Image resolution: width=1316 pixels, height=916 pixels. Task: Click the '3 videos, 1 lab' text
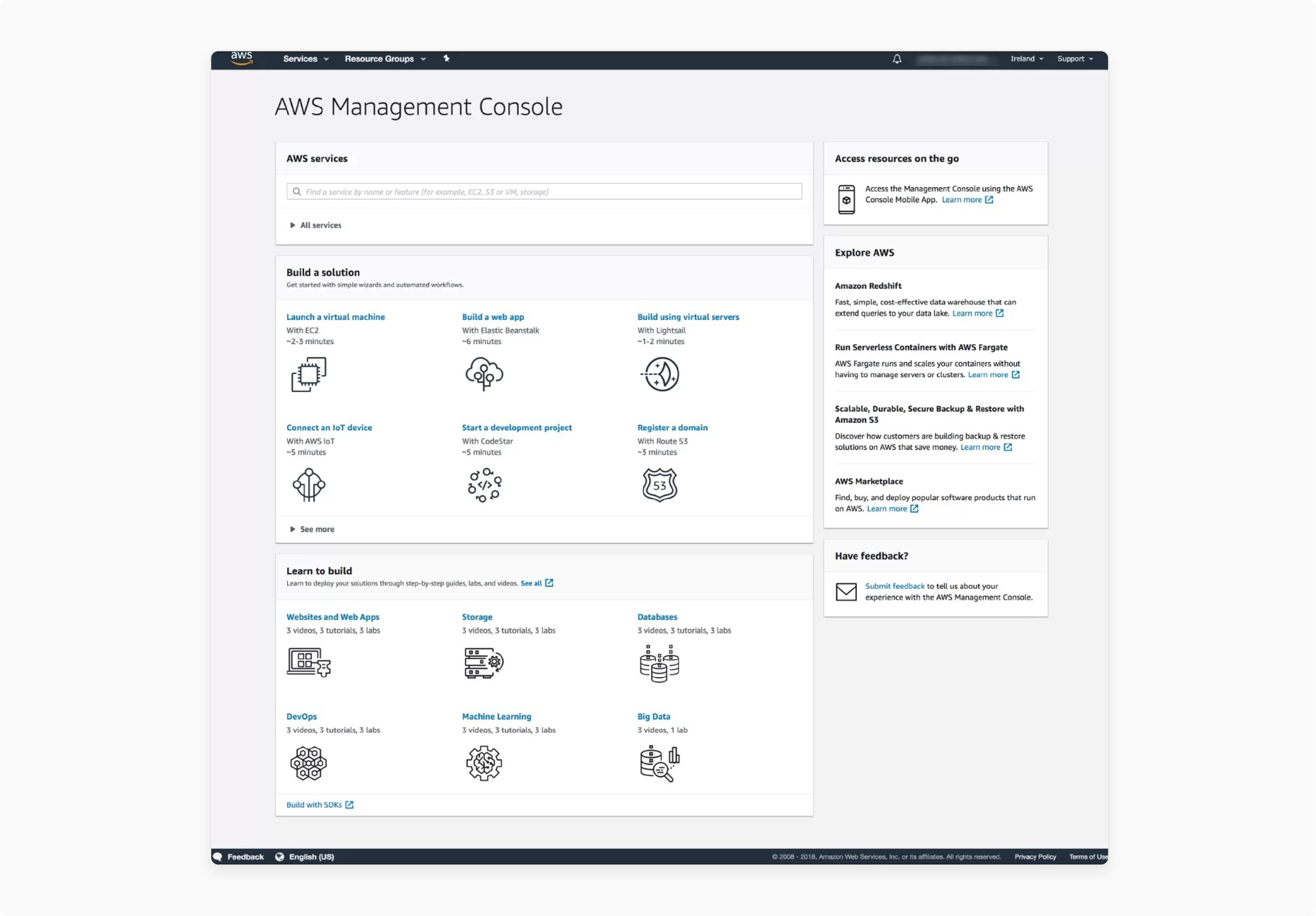[662, 730]
